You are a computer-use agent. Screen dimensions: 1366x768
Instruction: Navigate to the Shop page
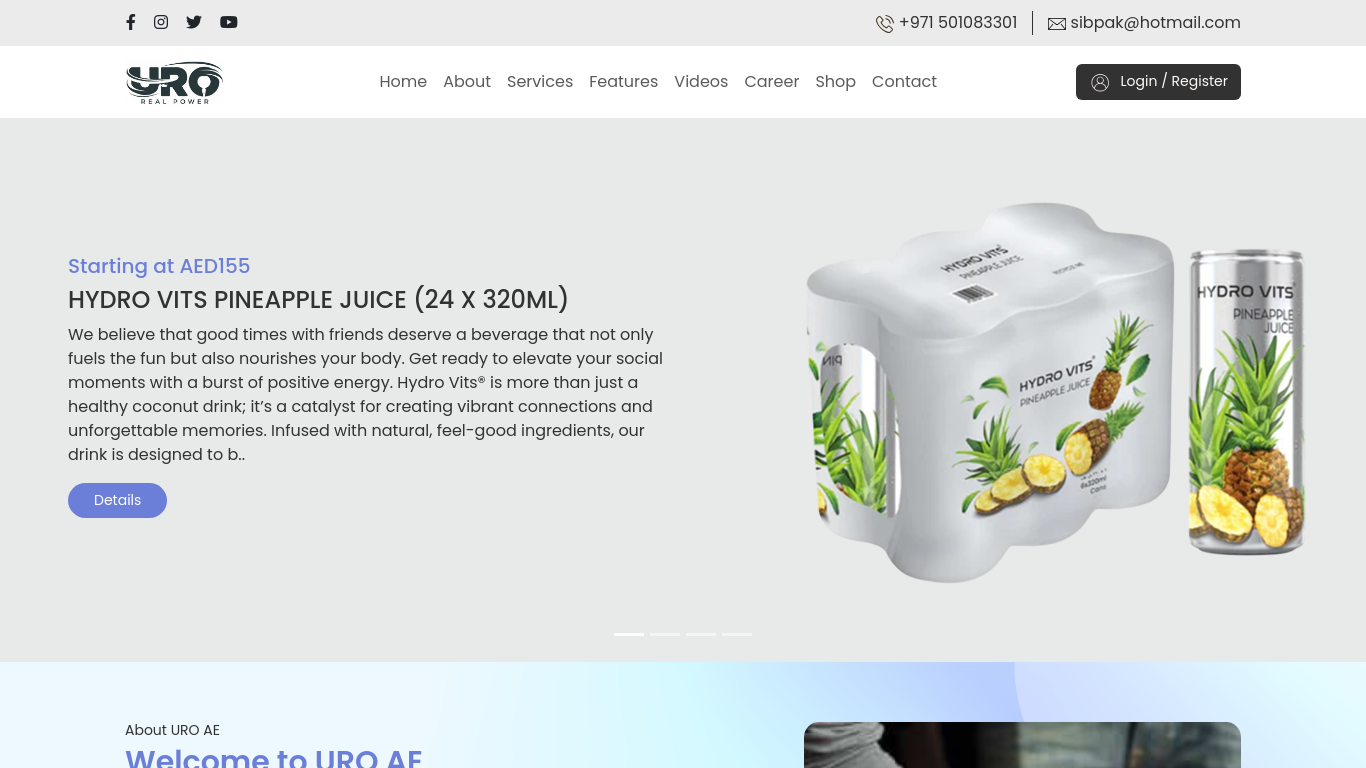click(x=835, y=82)
